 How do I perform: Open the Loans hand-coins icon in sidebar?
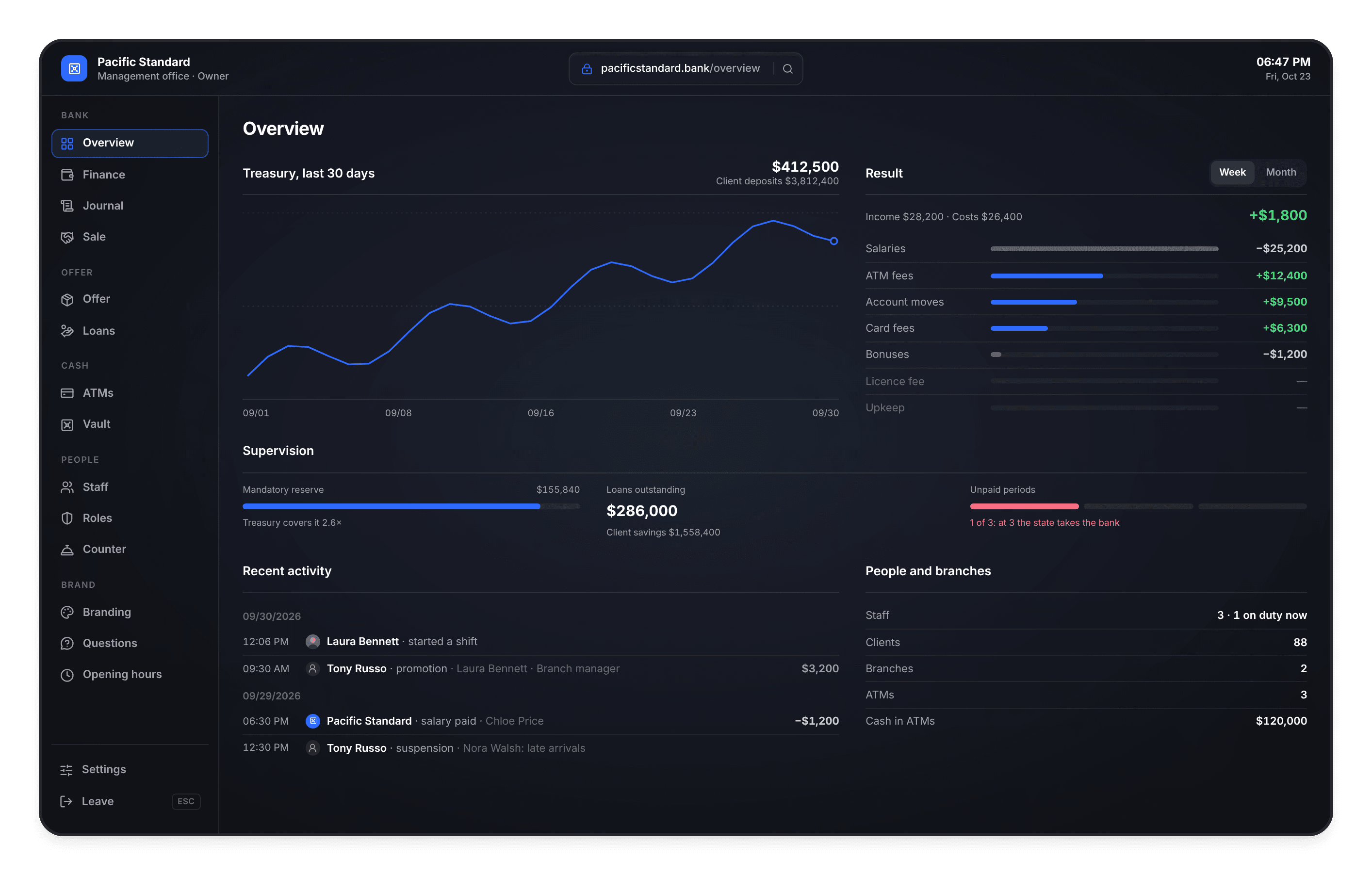click(67, 331)
